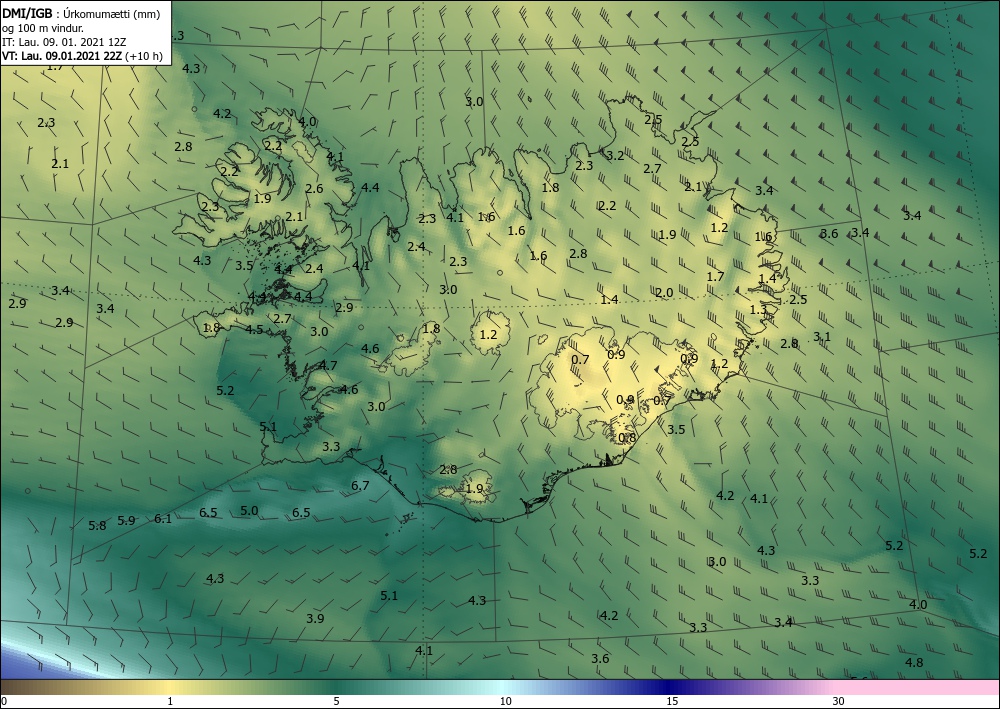Click the 3.9 value on the map
This screenshot has width=1000, height=709.
[315, 618]
